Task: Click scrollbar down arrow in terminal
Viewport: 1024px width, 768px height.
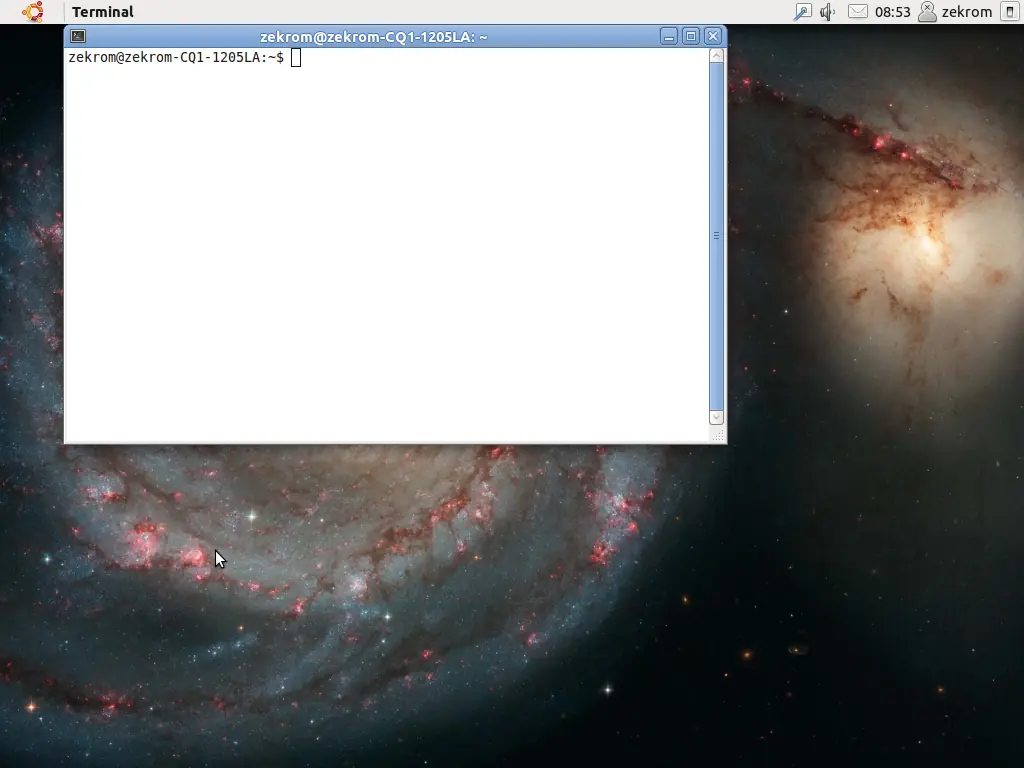Action: [x=716, y=417]
